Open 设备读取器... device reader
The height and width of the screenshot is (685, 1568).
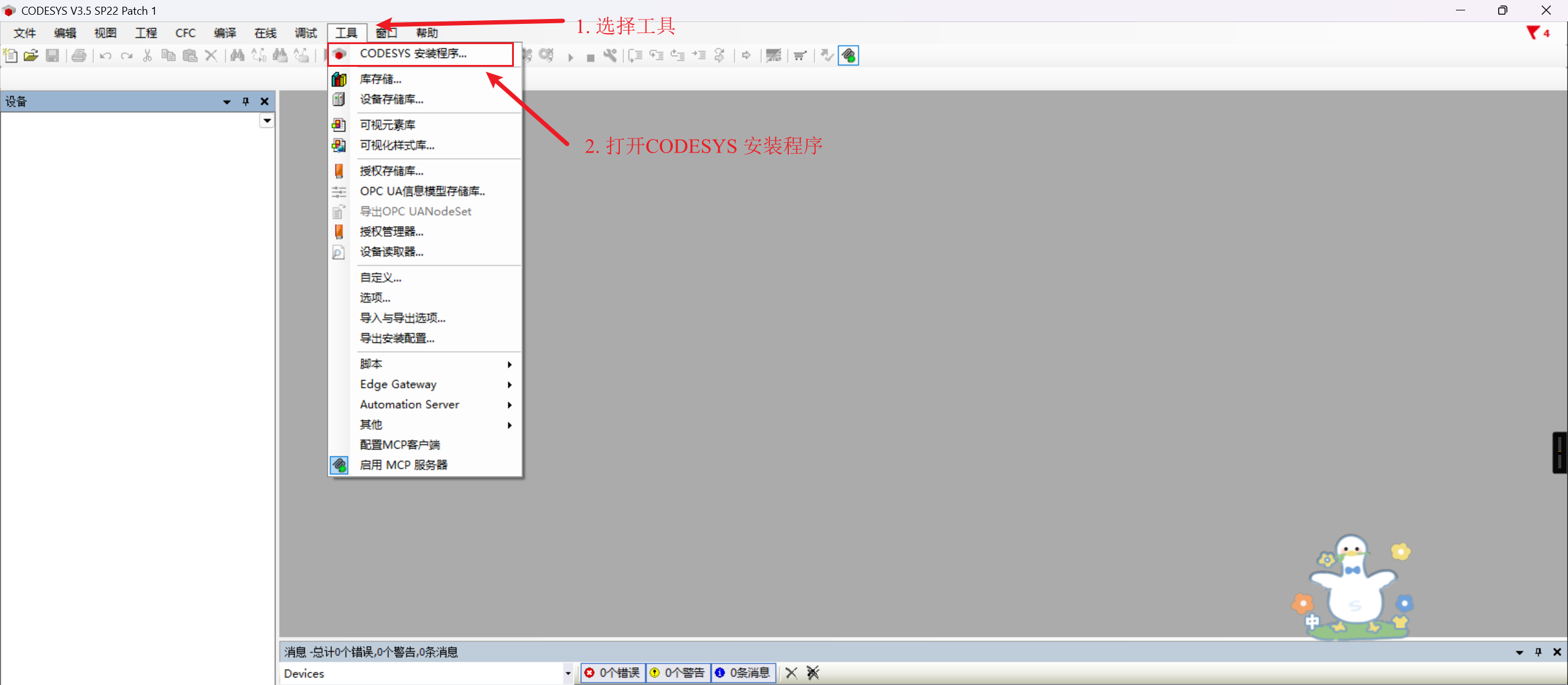[x=425, y=252]
